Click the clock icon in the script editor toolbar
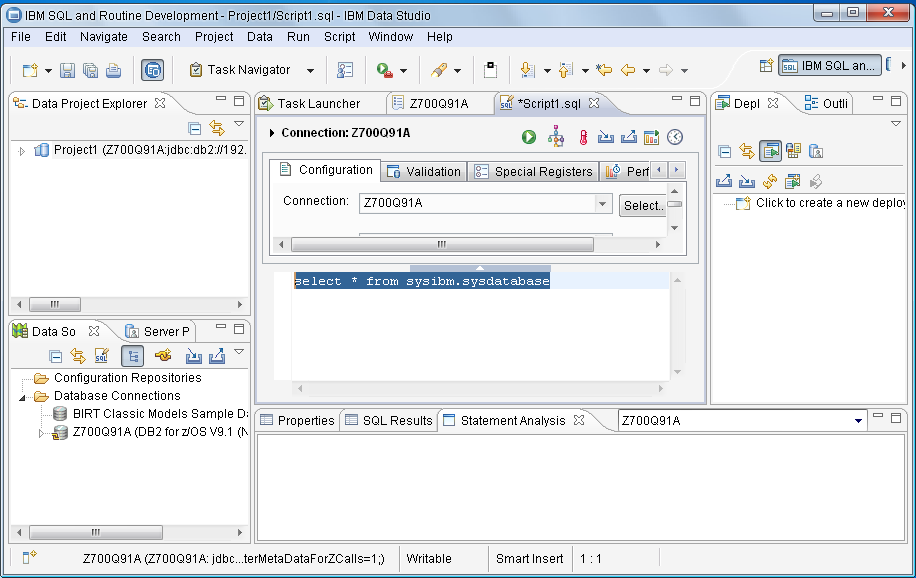This screenshot has width=916, height=578. coord(676,137)
